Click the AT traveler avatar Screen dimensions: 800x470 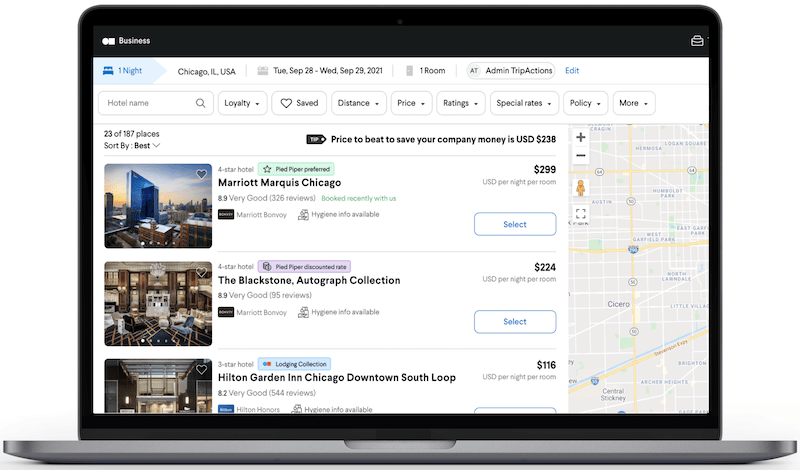pyautogui.click(x=474, y=71)
